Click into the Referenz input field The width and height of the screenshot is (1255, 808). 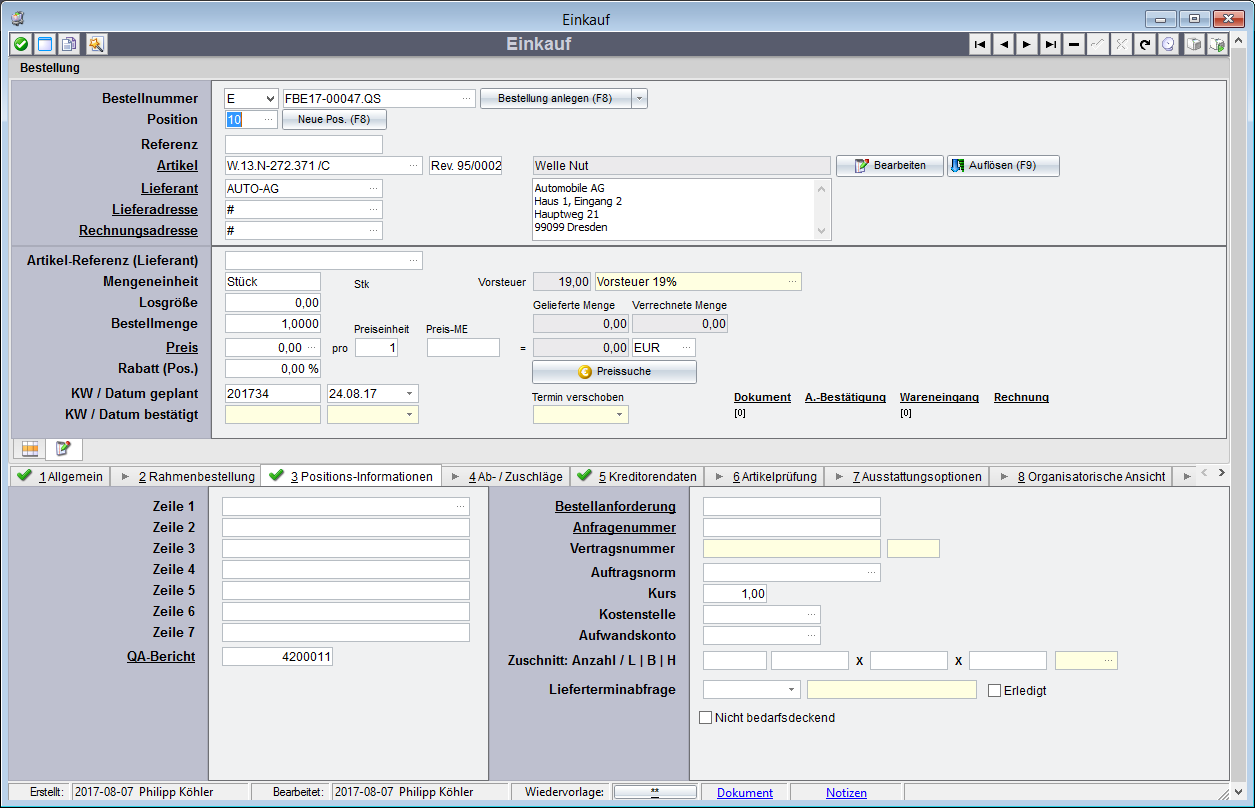click(304, 144)
